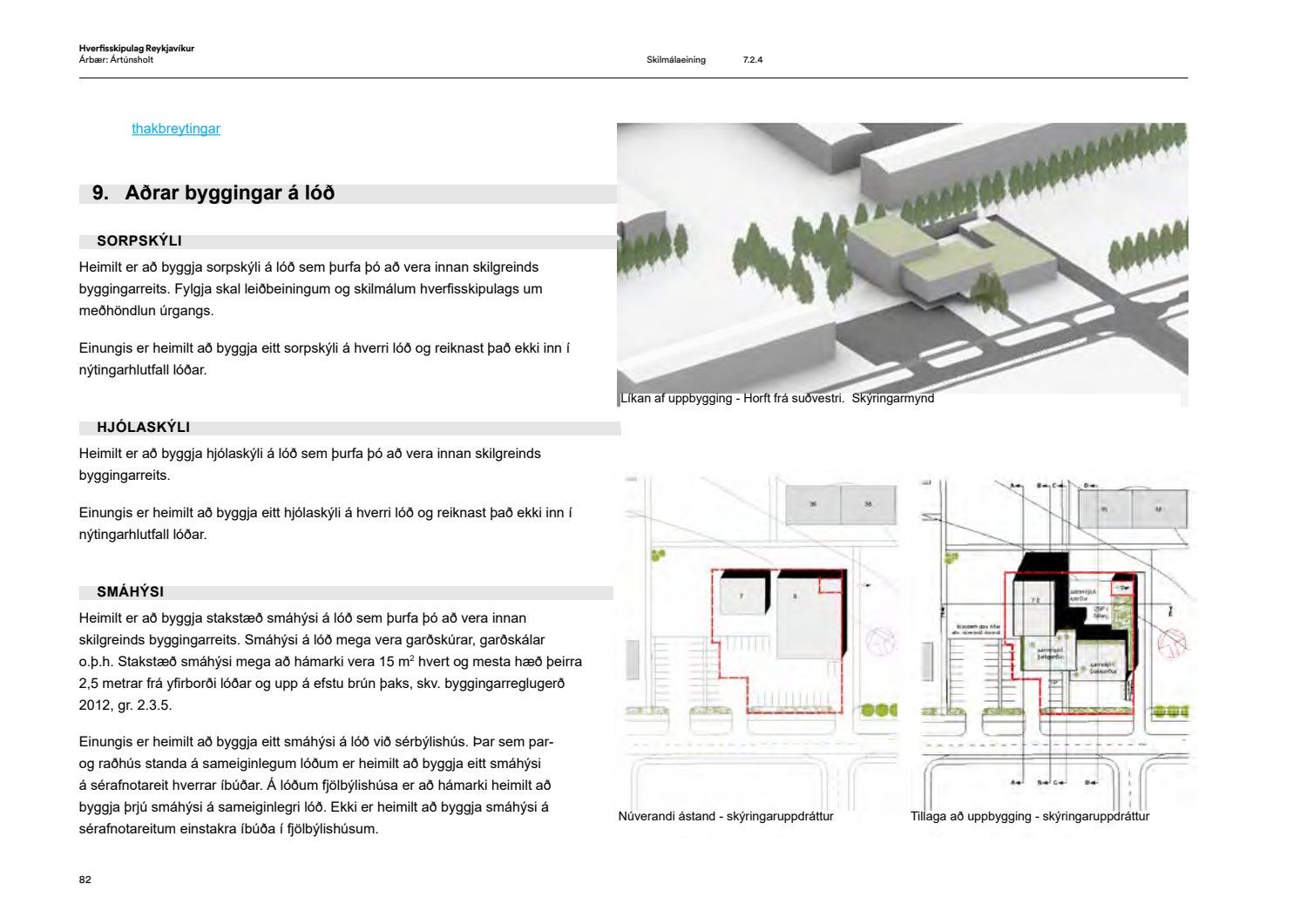Click the 'Árbær: Ártúnsholt' header subtitle
This screenshot has height=924, width=1307.
click(116, 60)
